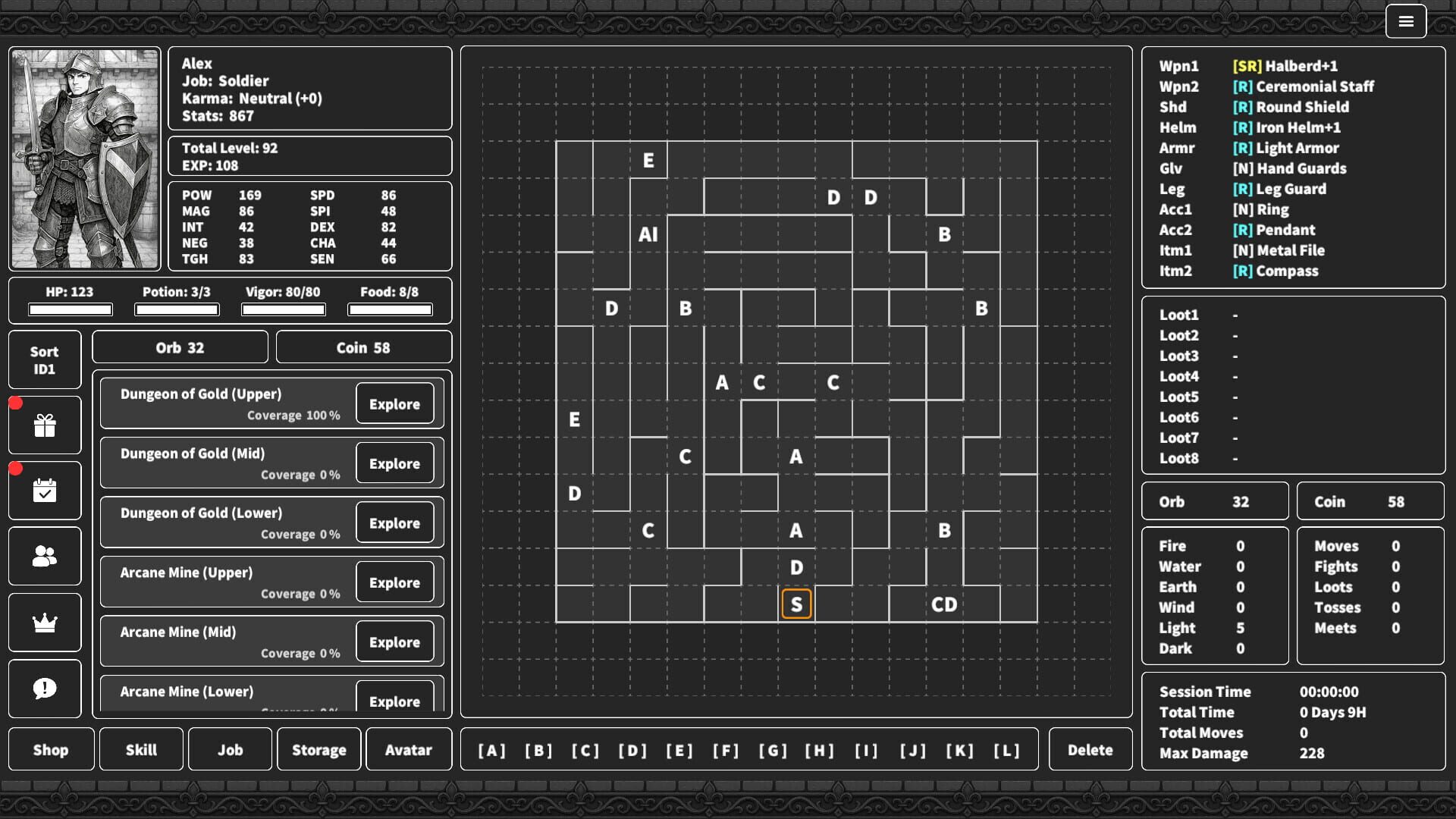The image size is (1456, 819).
Task: Explore Dungeon of Gold (Mid)
Action: tap(394, 463)
